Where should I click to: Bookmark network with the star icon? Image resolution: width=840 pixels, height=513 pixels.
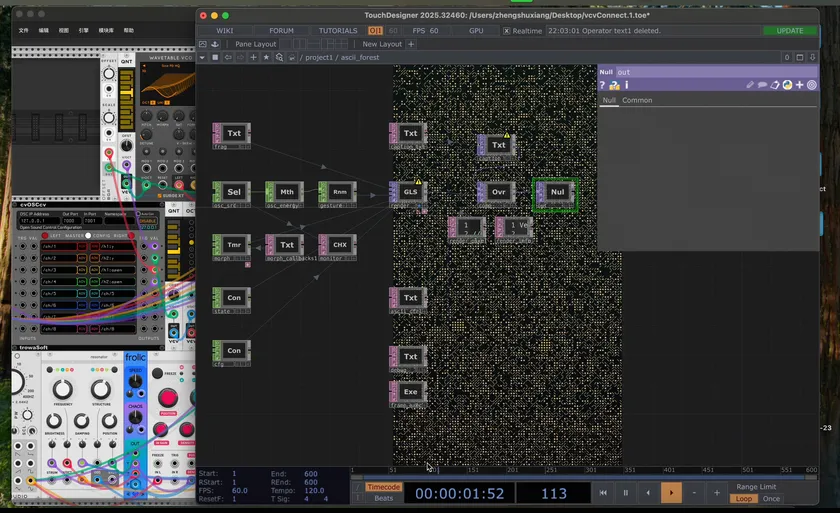pyautogui.click(x=266, y=57)
